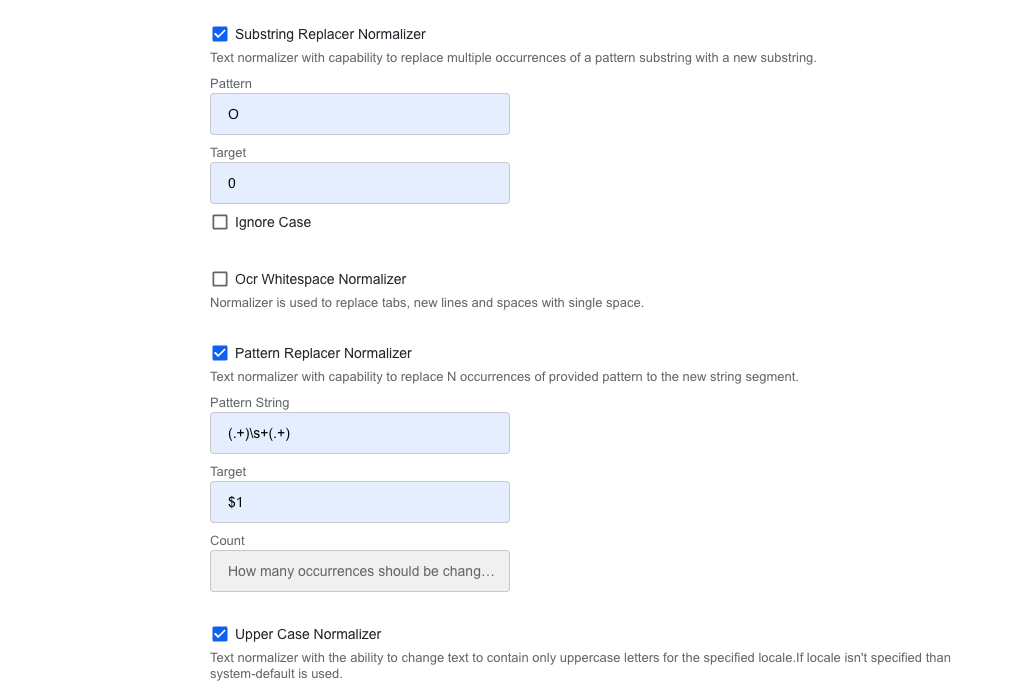The height and width of the screenshot is (689, 1011).
Task: Enable the Ignore Case checkbox
Action: (x=220, y=222)
